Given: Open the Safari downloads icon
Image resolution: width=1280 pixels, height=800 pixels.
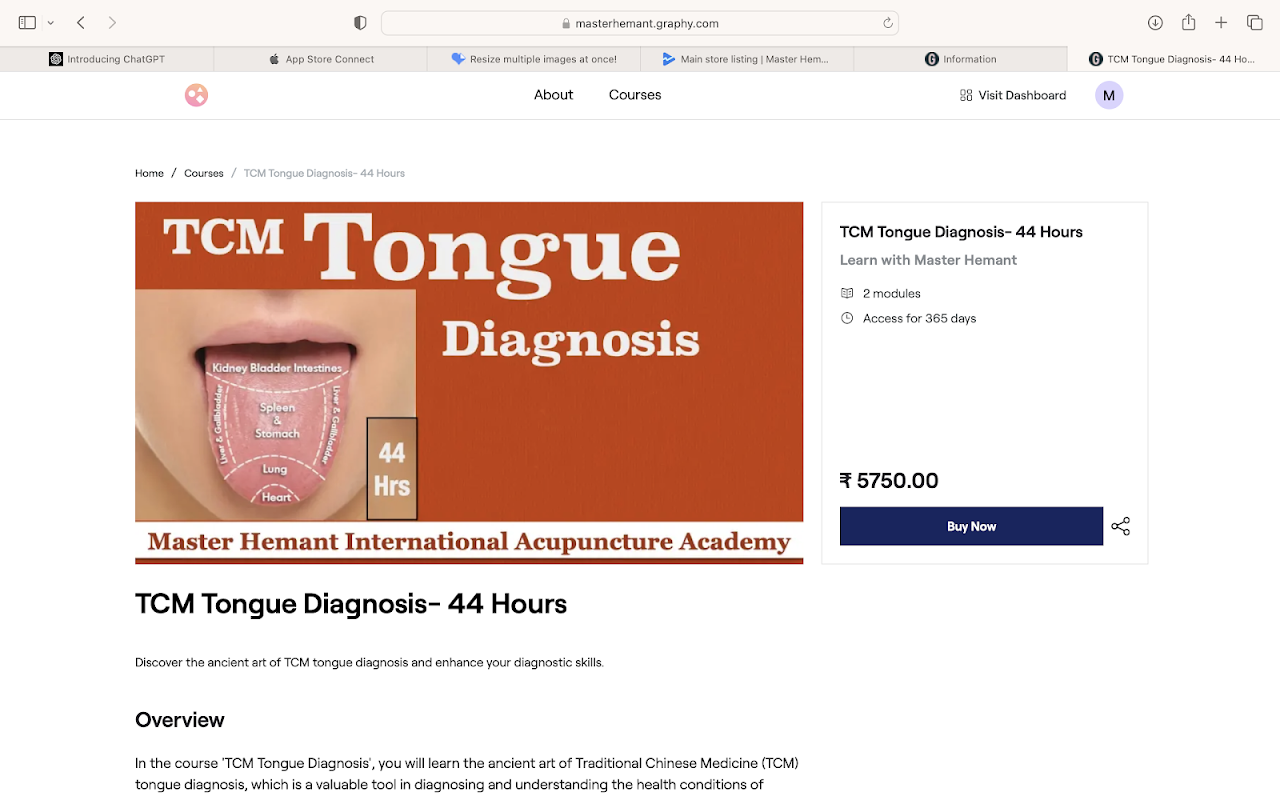Looking at the screenshot, I should pyautogui.click(x=1155, y=22).
